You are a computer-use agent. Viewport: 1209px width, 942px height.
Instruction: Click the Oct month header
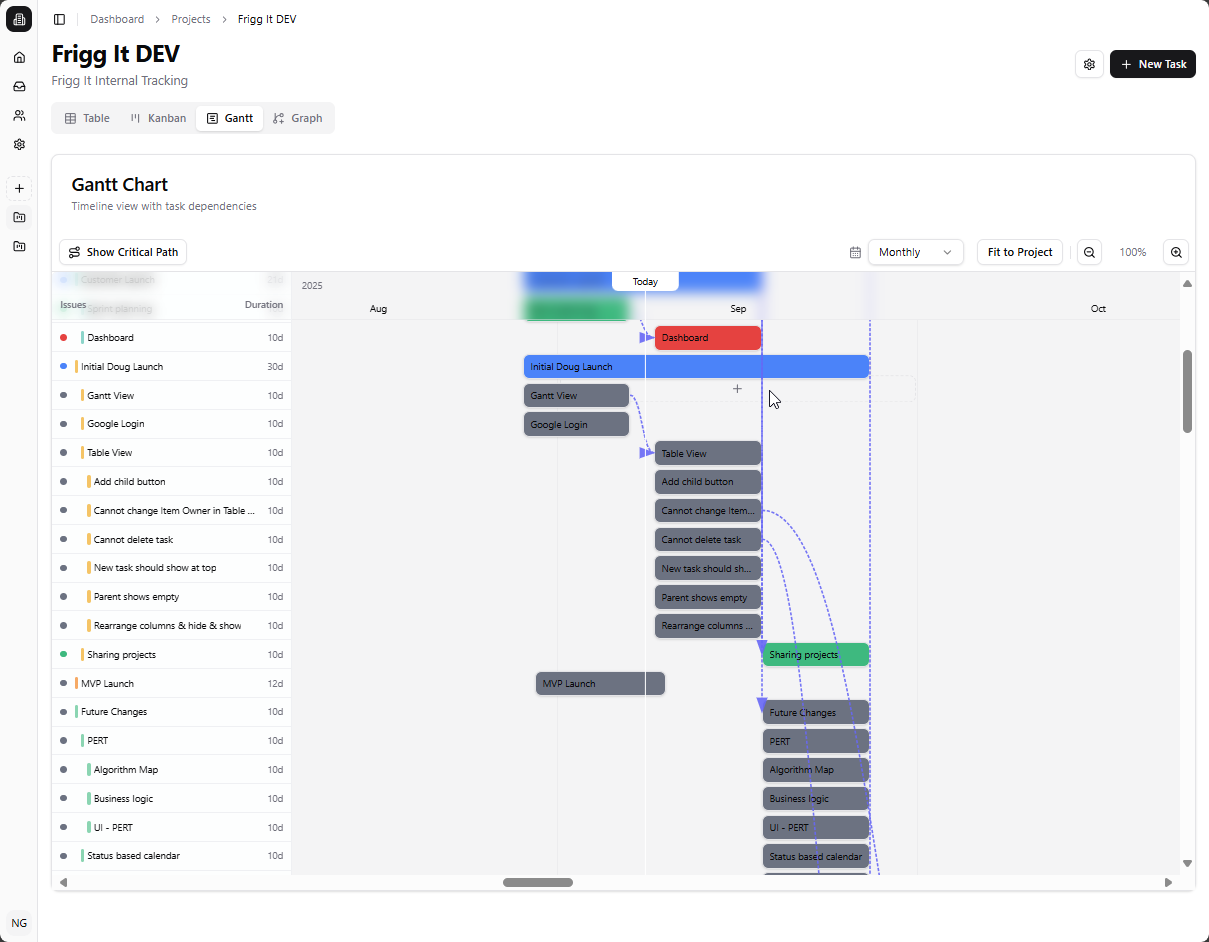(x=1098, y=309)
